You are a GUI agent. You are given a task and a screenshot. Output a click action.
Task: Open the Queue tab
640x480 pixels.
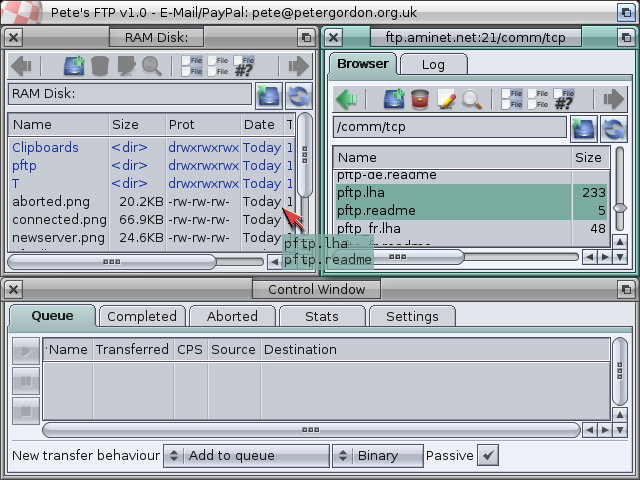52,316
